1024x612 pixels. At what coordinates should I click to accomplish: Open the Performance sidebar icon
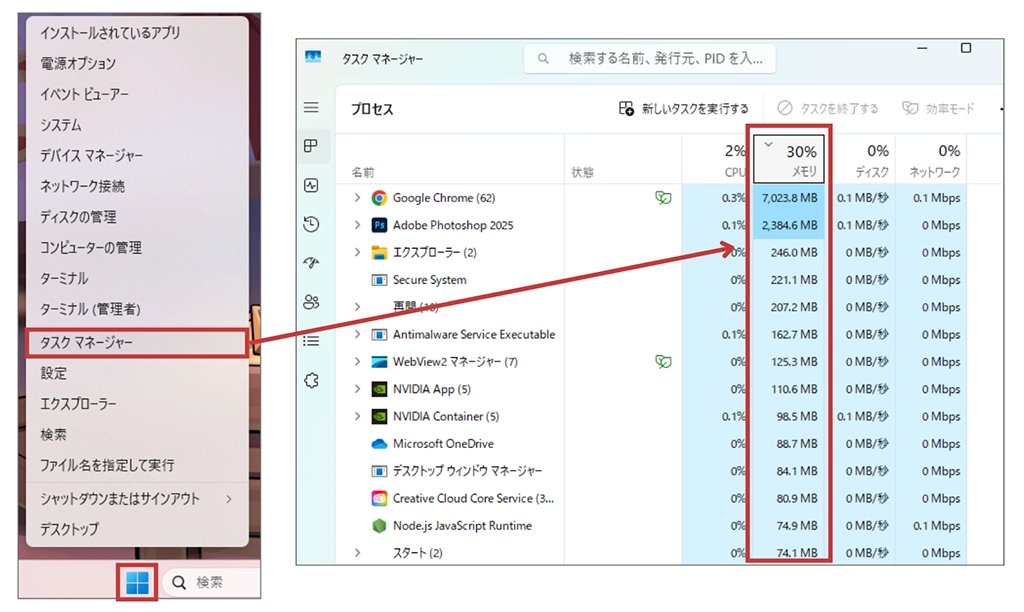tap(312, 185)
